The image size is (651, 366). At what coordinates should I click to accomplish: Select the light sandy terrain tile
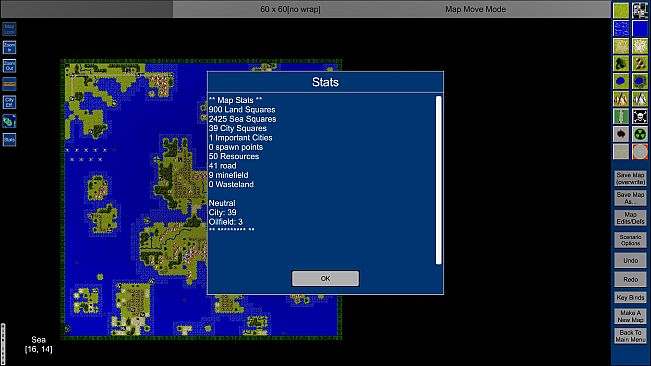point(621,46)
